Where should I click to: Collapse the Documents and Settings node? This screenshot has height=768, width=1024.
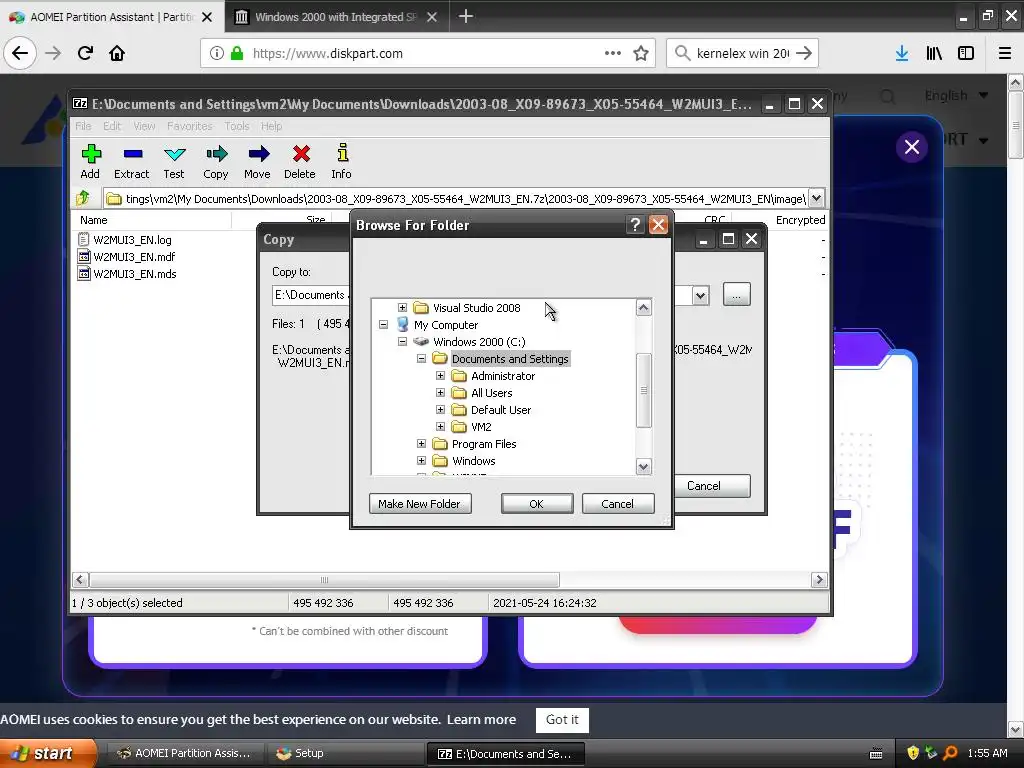click(421, 359)
